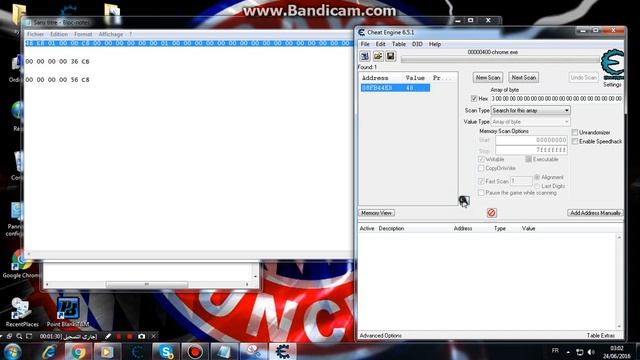The width and height of the screenshot is (640, 360).
Task: Open Bandicam red record taskbar icon
Action: point(195,351)
